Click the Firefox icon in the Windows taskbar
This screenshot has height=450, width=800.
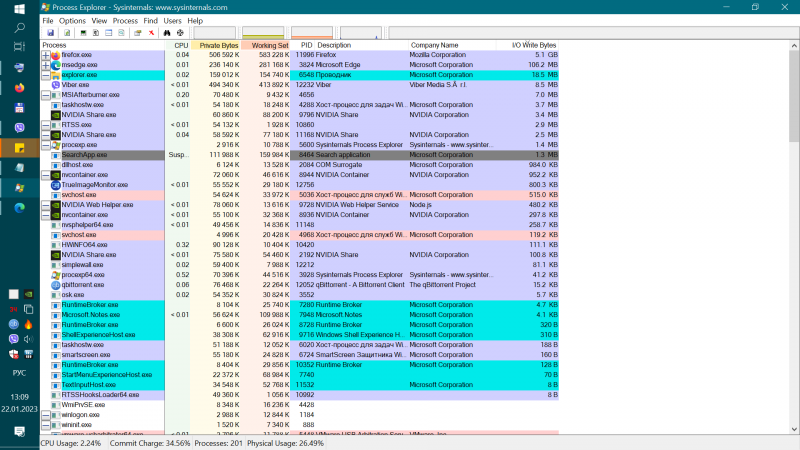(19, 87)
